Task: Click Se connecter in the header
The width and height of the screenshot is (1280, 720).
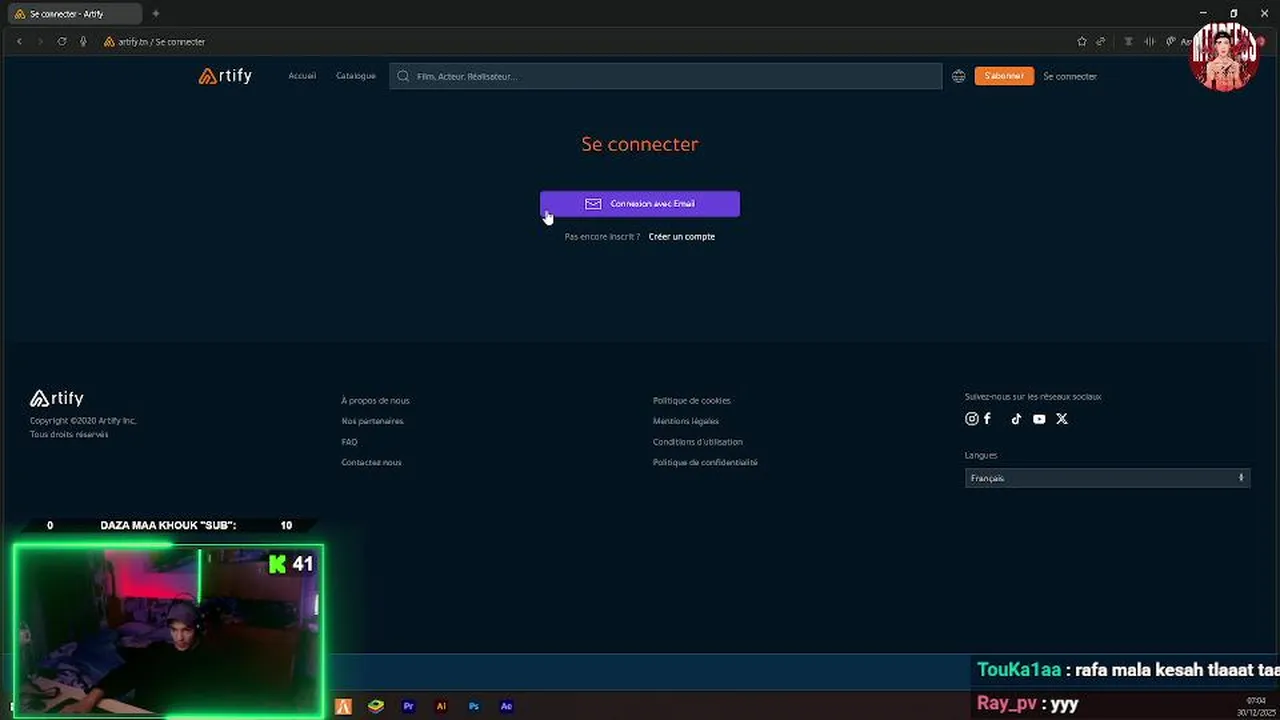Action: (1070, 76)
